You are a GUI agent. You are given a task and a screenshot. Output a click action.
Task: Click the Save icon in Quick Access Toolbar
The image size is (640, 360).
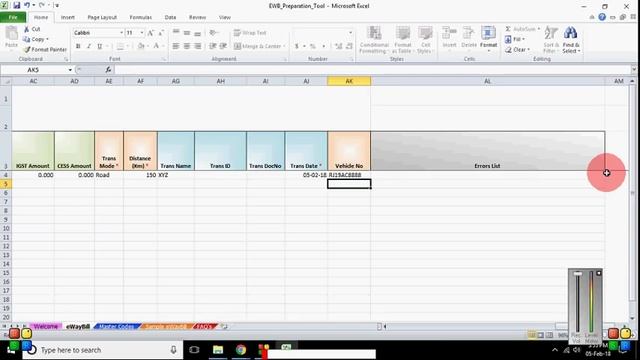16,6
